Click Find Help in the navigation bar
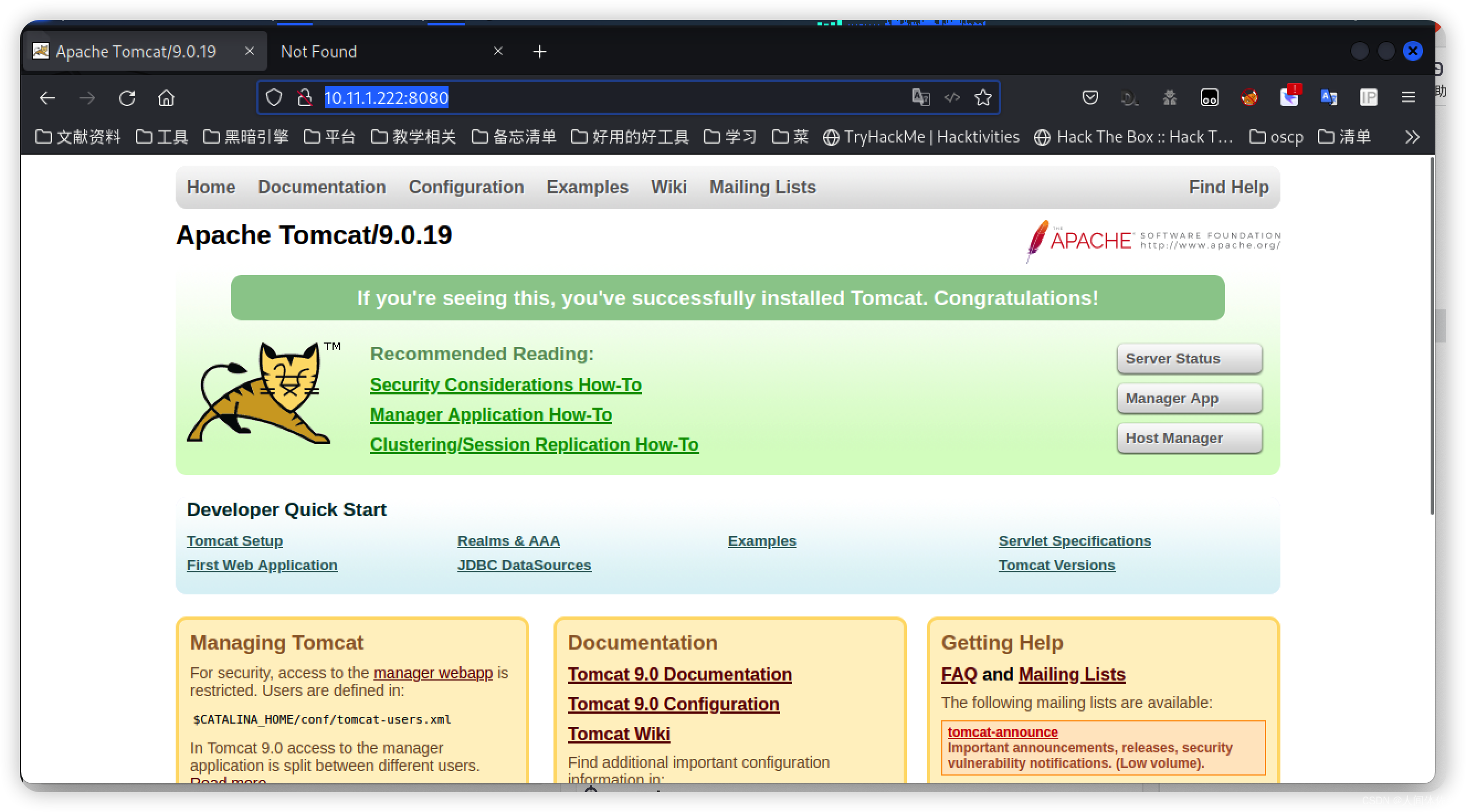1466x812 pixels. tap(1228, 187)
